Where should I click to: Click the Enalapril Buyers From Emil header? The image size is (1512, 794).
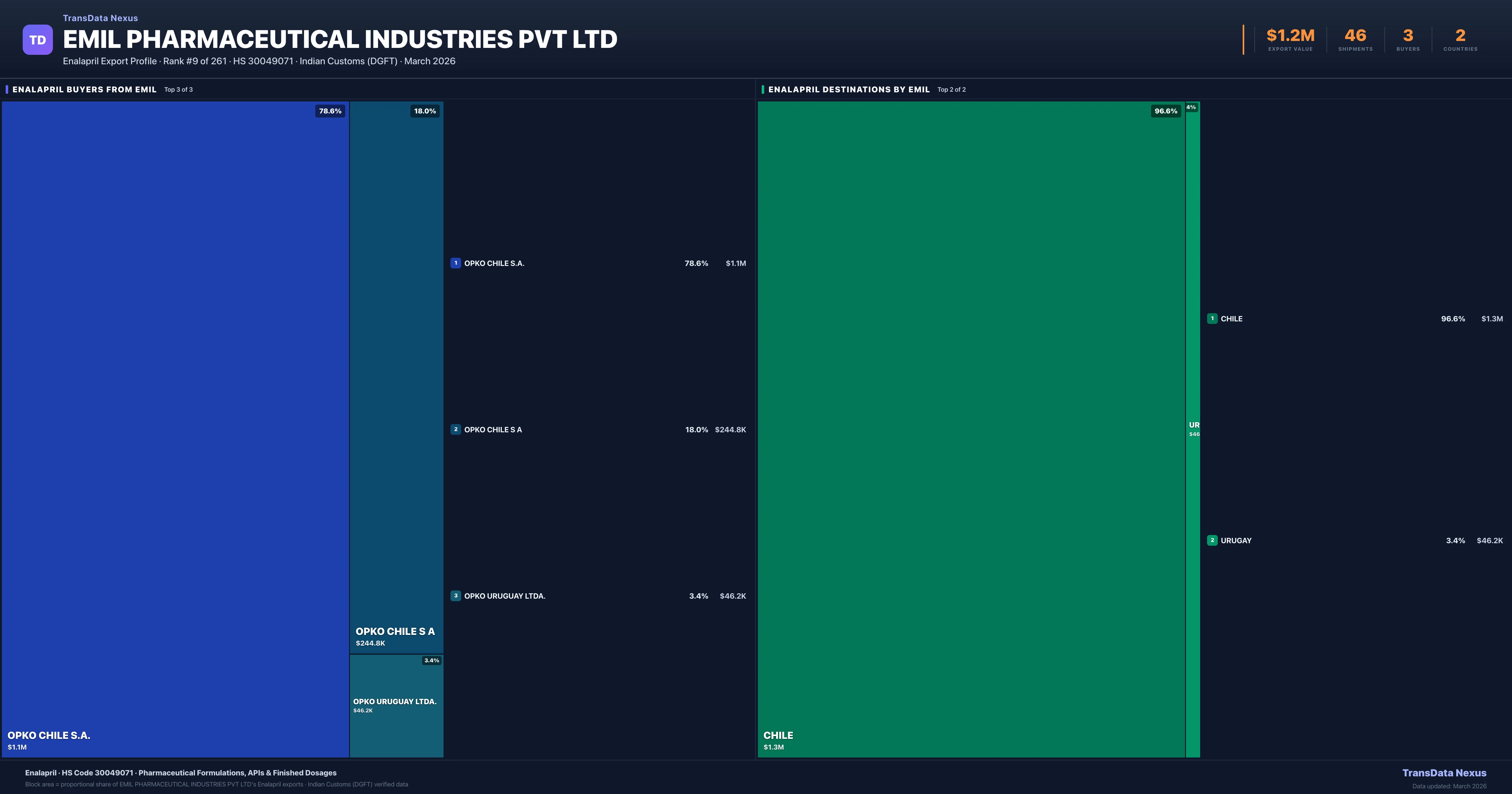point(84,89)
